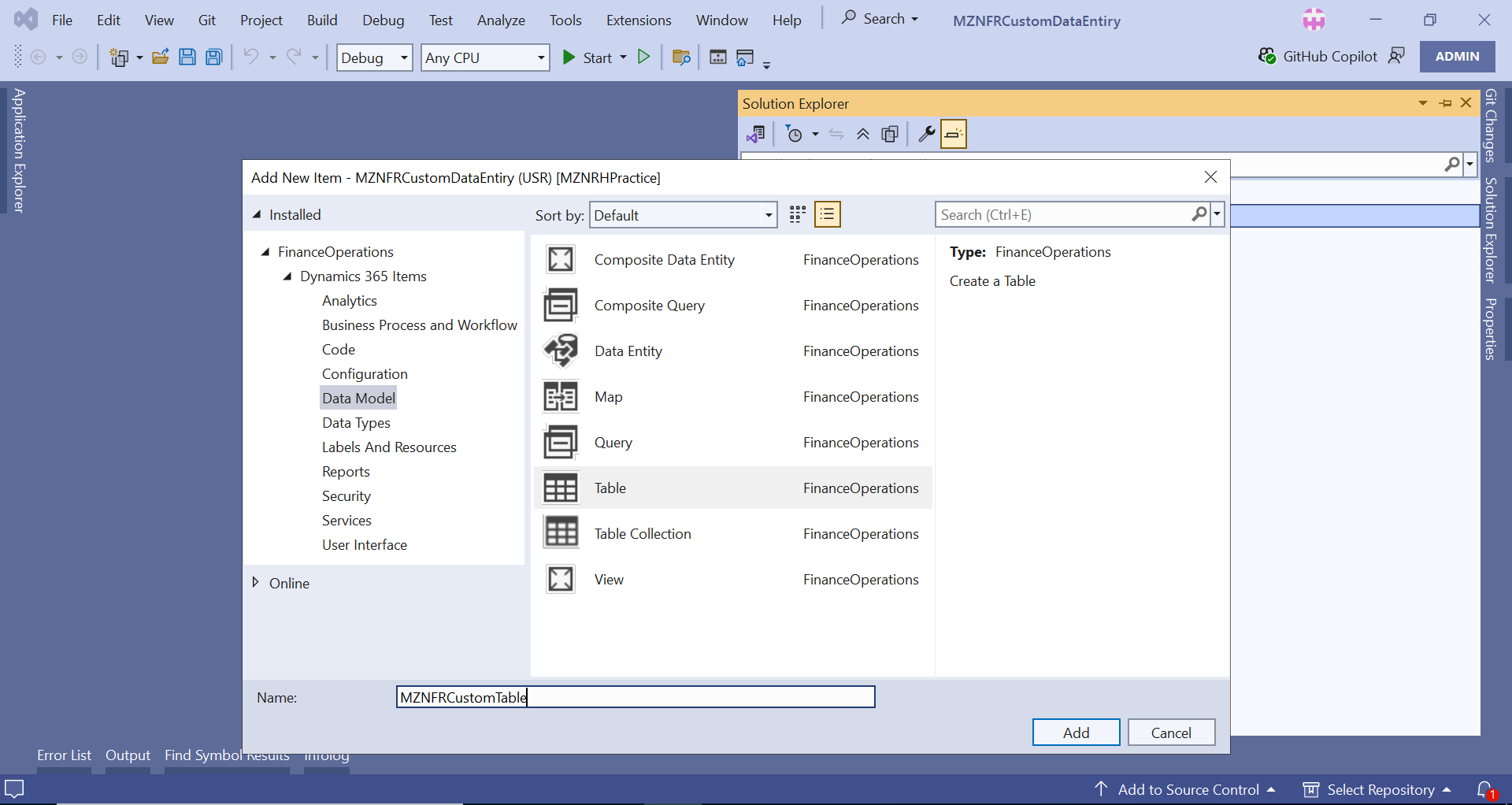The image size is (1512, 805).
Task: Open Solution Explorer Properties wrench icon
Action: click(926, 135)
